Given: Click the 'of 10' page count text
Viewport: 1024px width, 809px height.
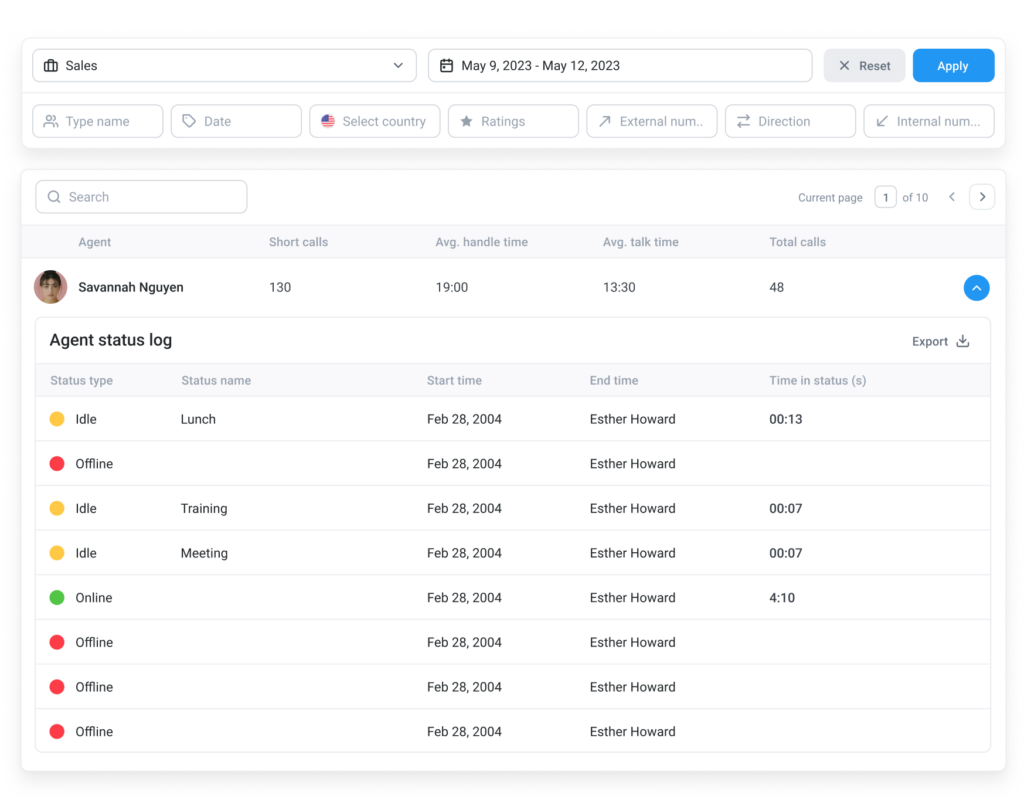Looking at the screenshot, I should pos(915,197).
